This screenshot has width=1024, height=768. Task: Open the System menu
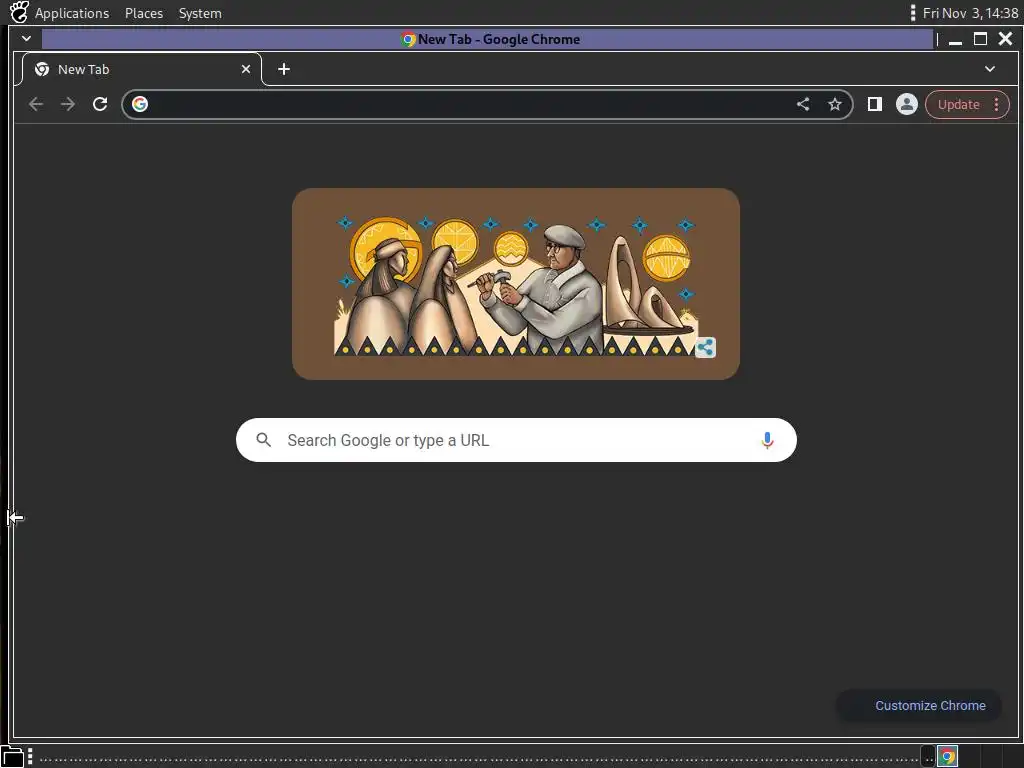pos(200,13)
